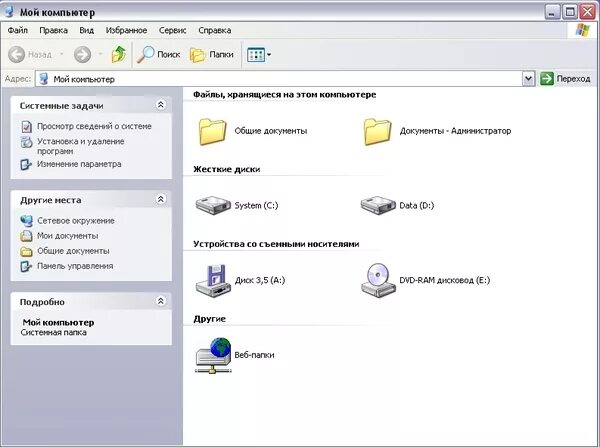Screen dimensions: 600x447
Task: Maximize the Мой компьютер window
Action: click(570, 12)
